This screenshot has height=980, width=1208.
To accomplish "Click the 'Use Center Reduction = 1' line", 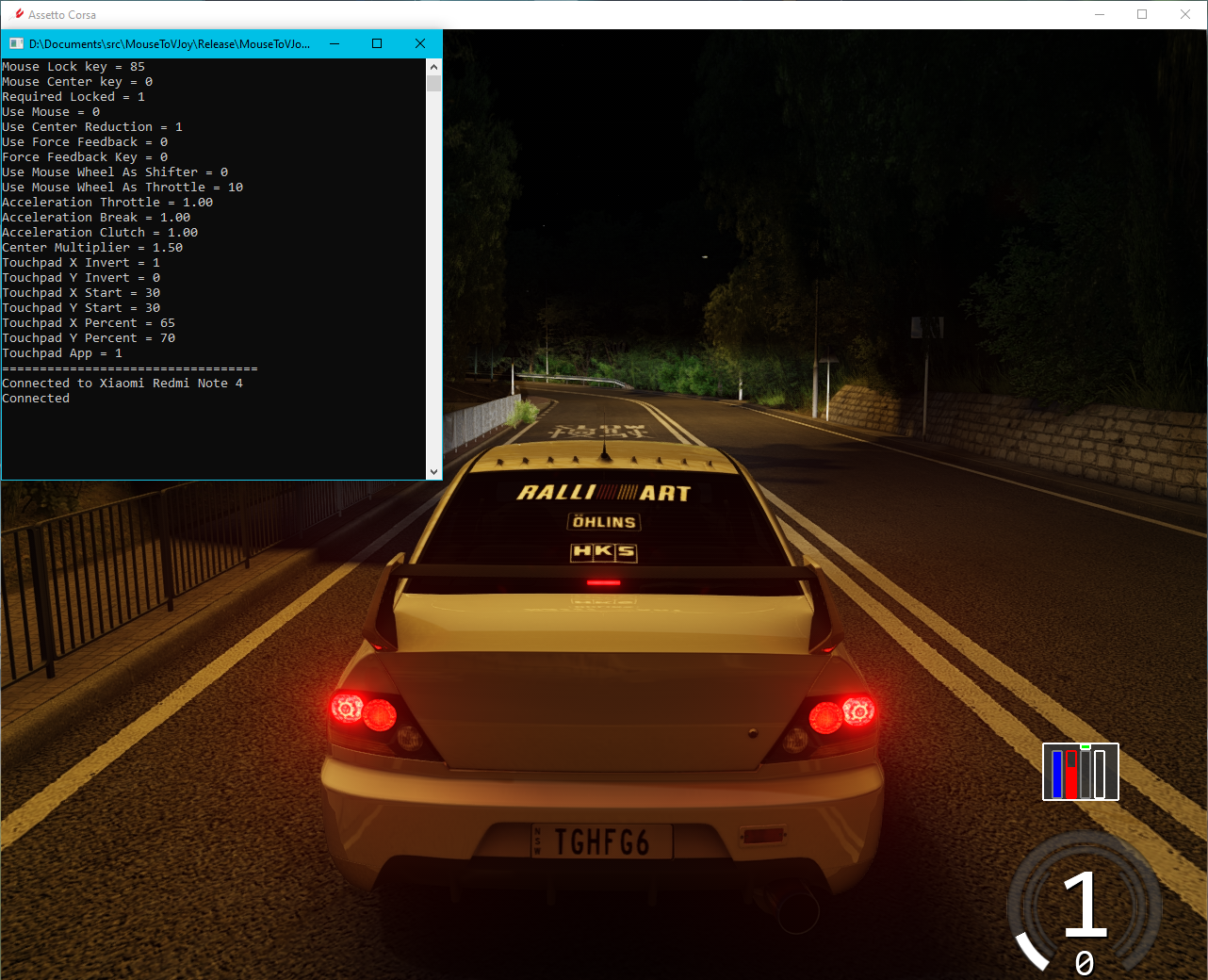I will [92, 127].
